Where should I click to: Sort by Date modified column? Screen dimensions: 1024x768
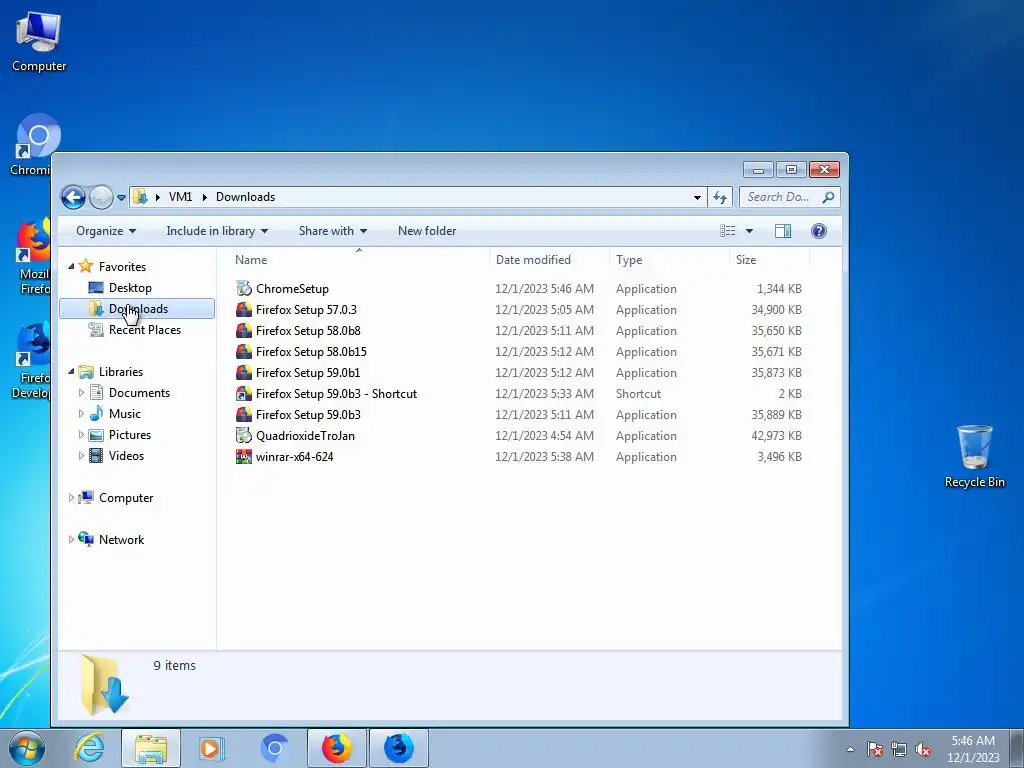(x=549, y=259)
